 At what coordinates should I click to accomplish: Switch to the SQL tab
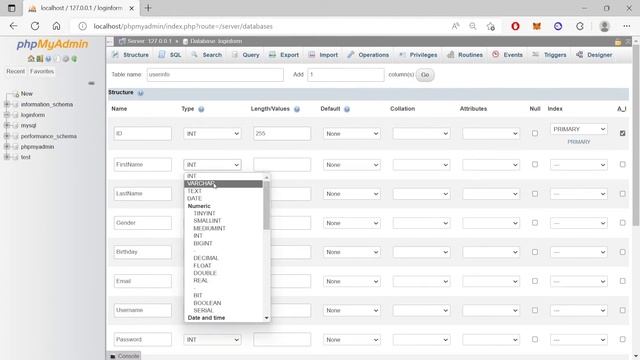[x=170, y=55]
